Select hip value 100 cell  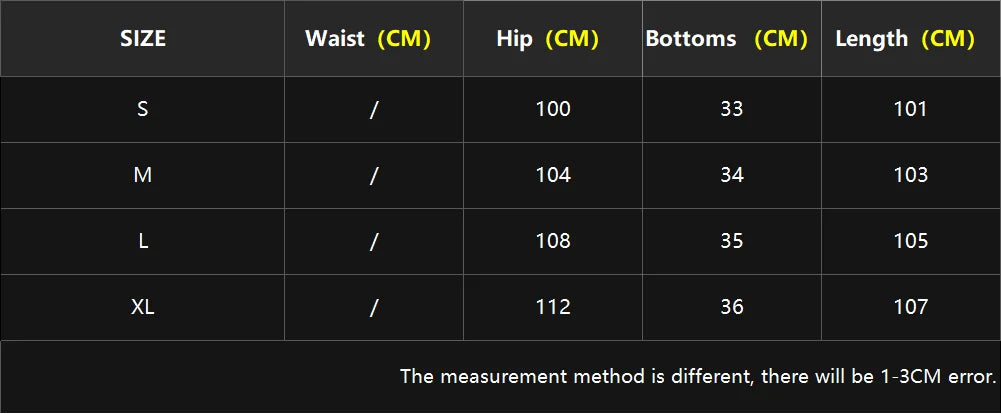tap(553, 109)
